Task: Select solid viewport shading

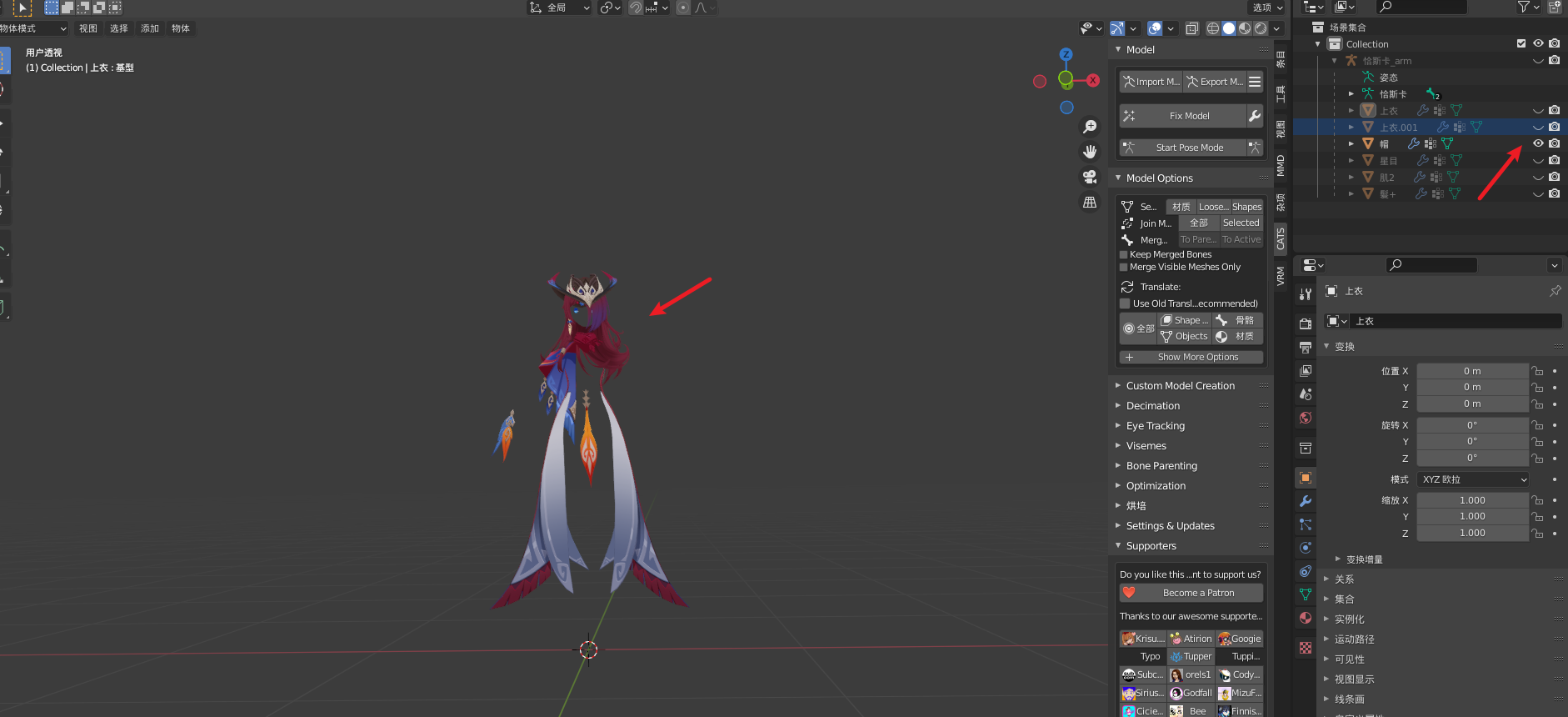Action: (x=1229, y=28)
